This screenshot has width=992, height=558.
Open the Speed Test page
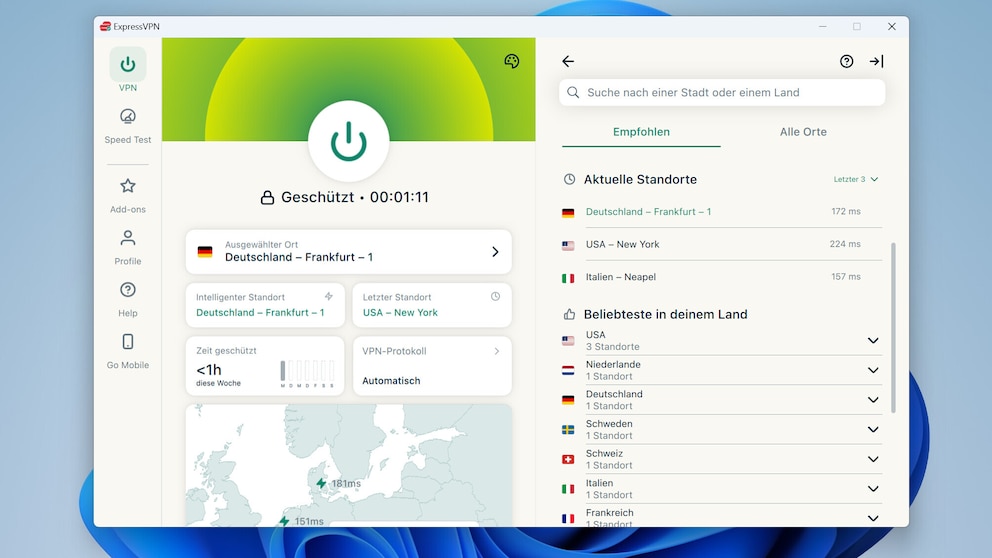[128, 126]
